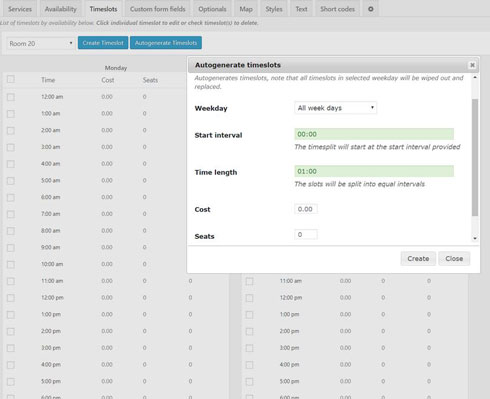Open the second column 11:00 am timeslot
The height and width of the screenshot is (399, 490).
pos(291,281)
